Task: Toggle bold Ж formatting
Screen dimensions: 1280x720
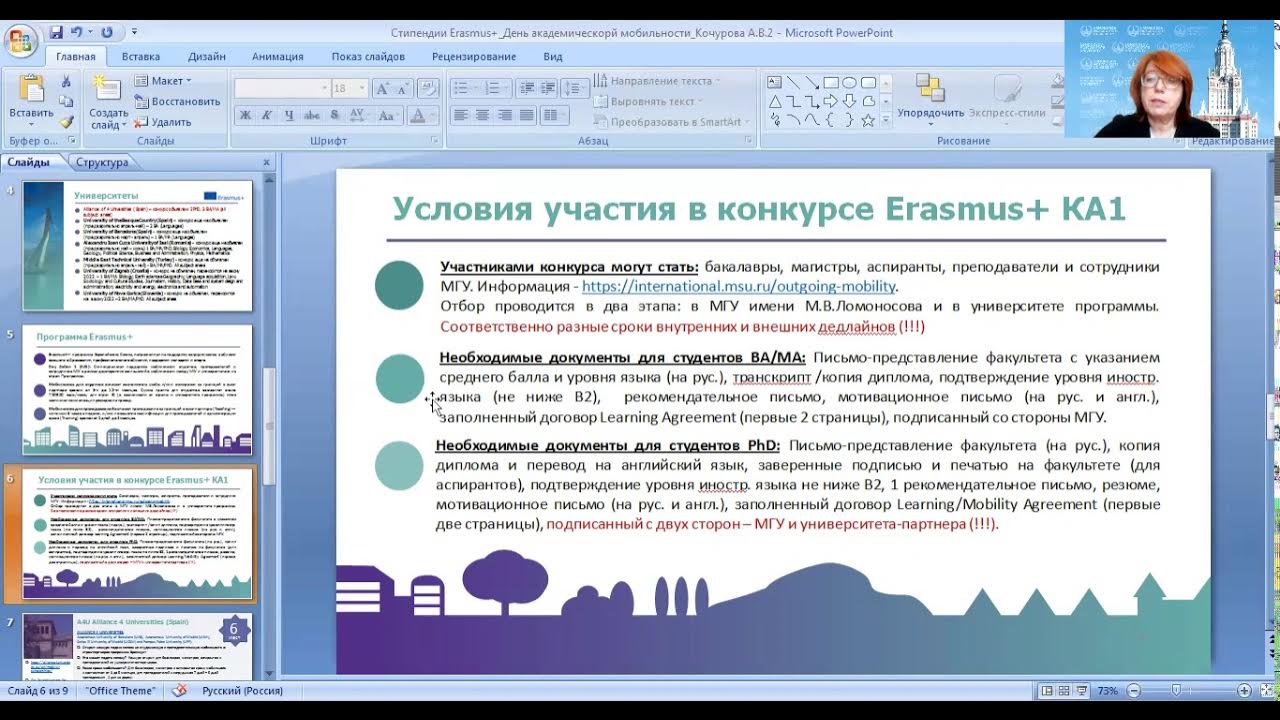Action: (245, 116)
